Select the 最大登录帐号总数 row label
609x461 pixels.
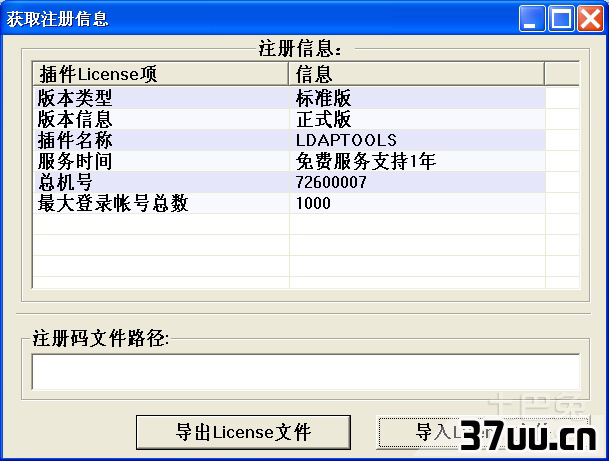click(113, 203)
